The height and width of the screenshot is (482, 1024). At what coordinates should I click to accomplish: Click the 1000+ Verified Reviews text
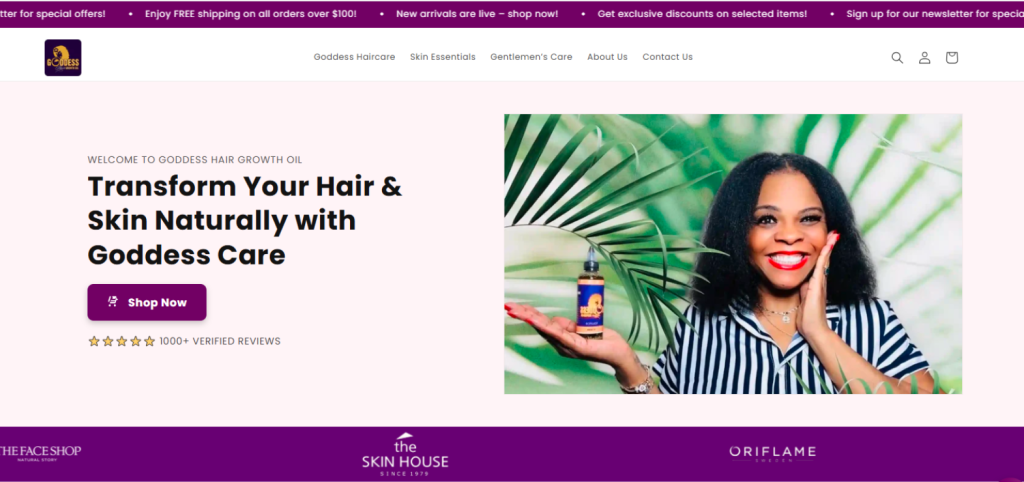(220, 341)
